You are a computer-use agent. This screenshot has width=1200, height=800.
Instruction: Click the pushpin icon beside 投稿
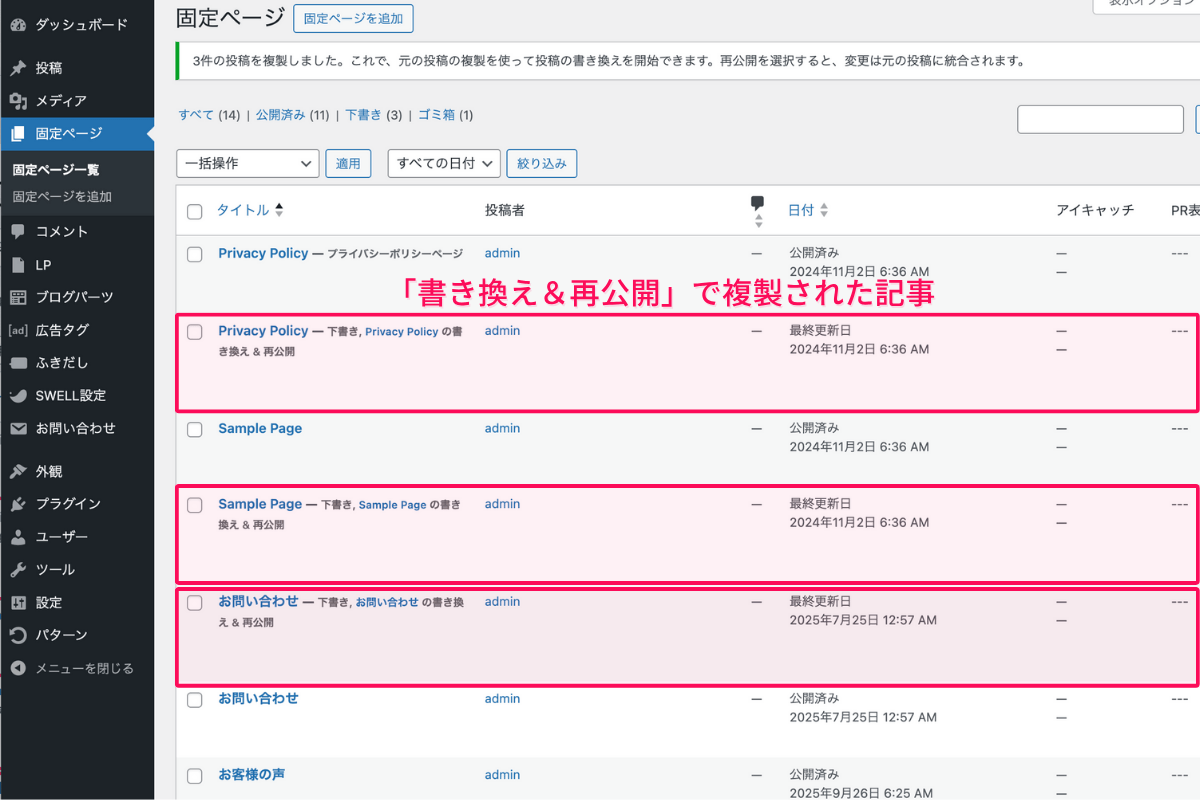coord(18,68)
